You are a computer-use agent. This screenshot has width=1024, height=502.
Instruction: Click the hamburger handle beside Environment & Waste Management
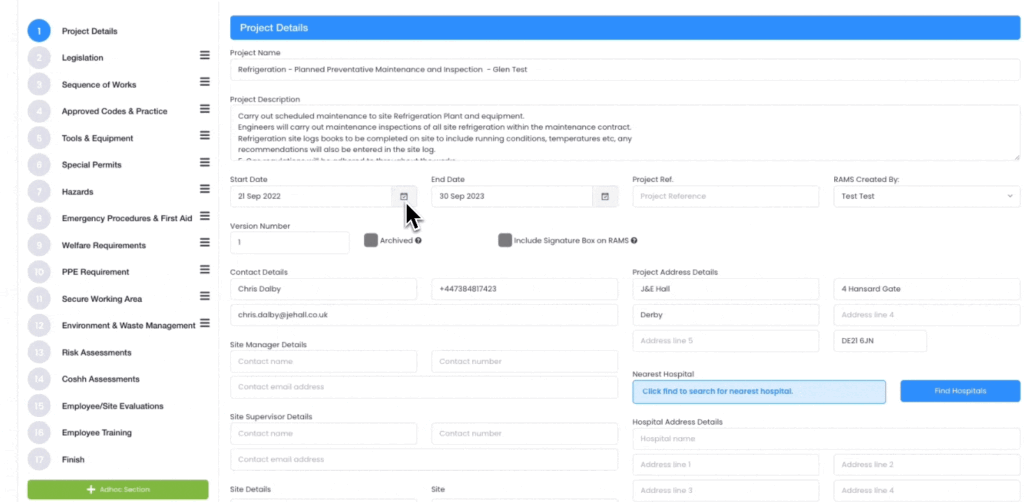point(204,322)
